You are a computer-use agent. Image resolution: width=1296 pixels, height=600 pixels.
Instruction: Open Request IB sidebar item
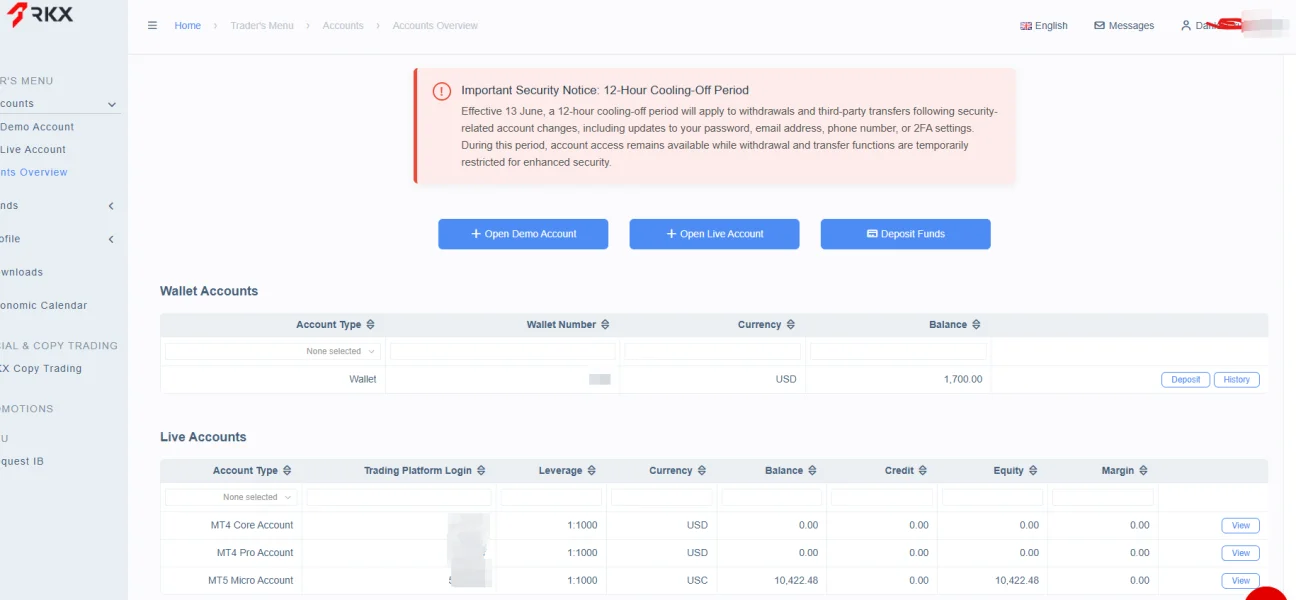tap(22, 462)
